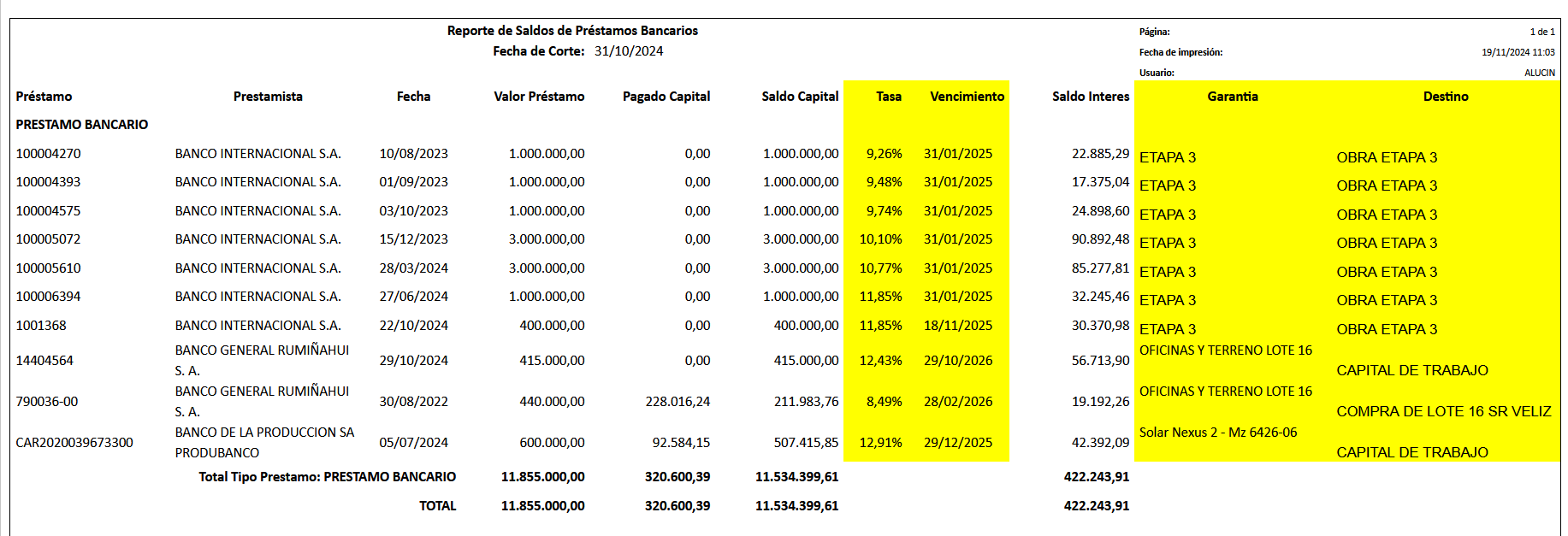
Task: Select the PRESTAMO BANCARIO group heading
Action: click(x=81, y=125)
